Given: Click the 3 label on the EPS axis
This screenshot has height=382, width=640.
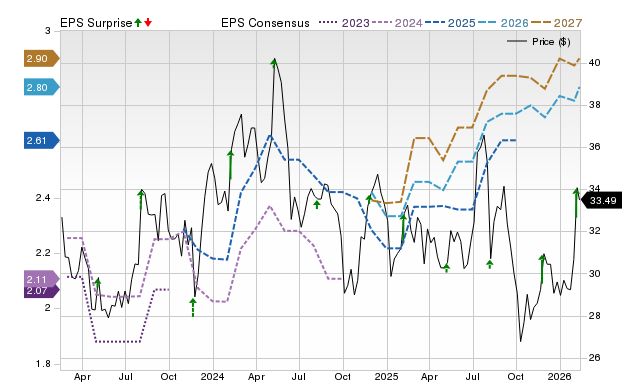Looking at the screenshot, I should [48, 31].
